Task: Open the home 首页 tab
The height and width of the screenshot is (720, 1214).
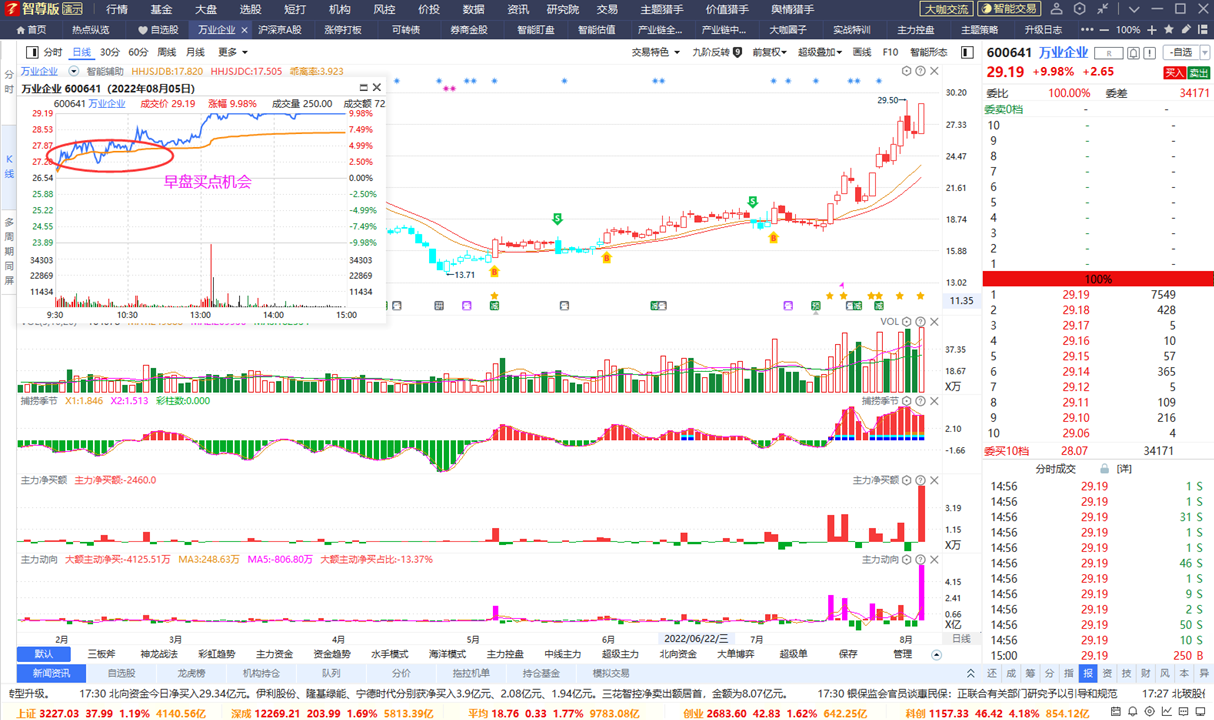Action: coord(30,30)
